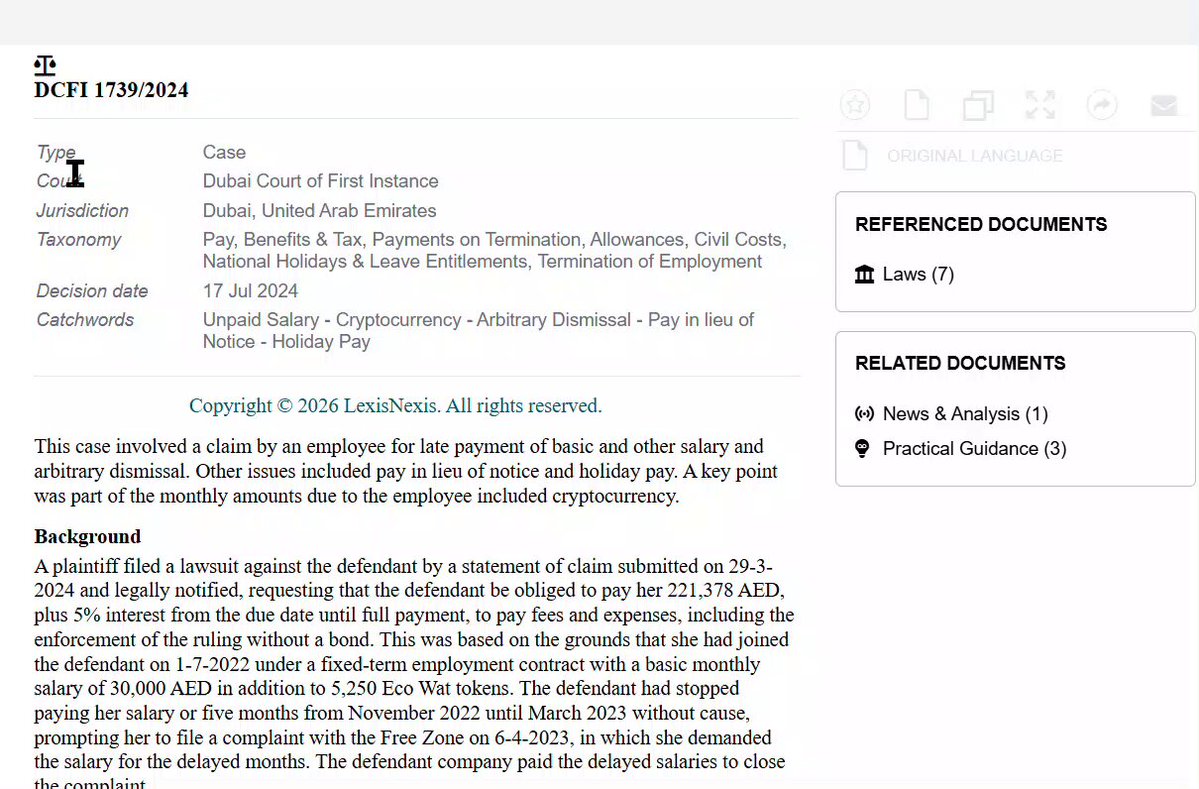
Task: Open the Laws (7) referenced documents
Action: pyautogui.click(x=918, y=274)
